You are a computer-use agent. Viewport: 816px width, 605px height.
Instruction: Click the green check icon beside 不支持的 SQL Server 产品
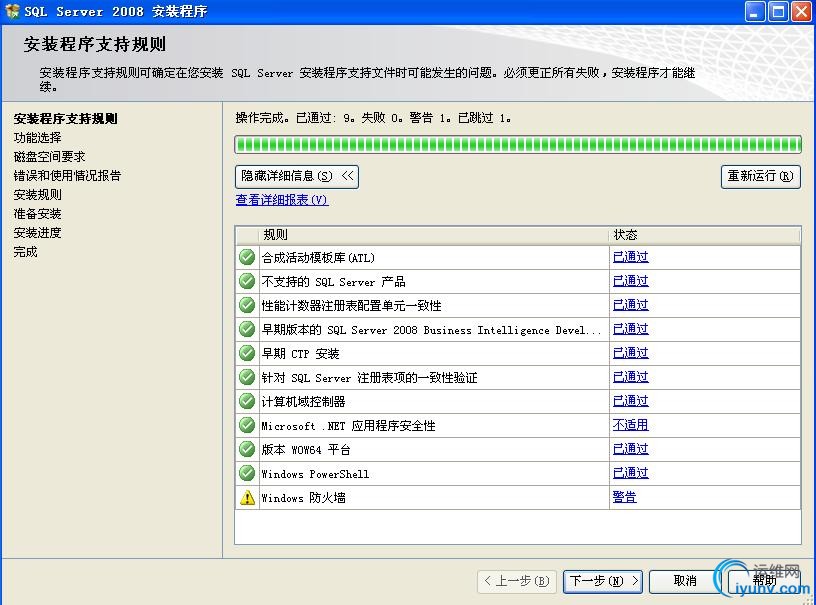pyautogui.click(x=247, y=281)
